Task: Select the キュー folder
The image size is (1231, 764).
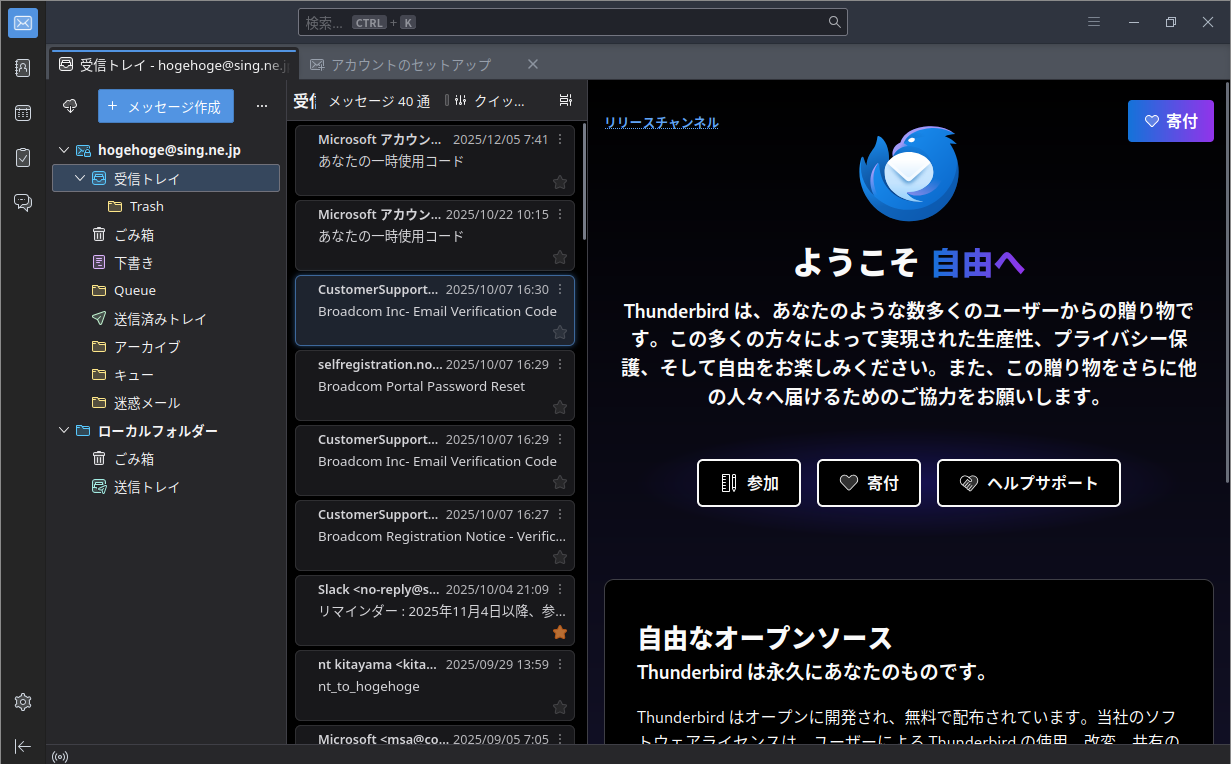Action: 166,374
